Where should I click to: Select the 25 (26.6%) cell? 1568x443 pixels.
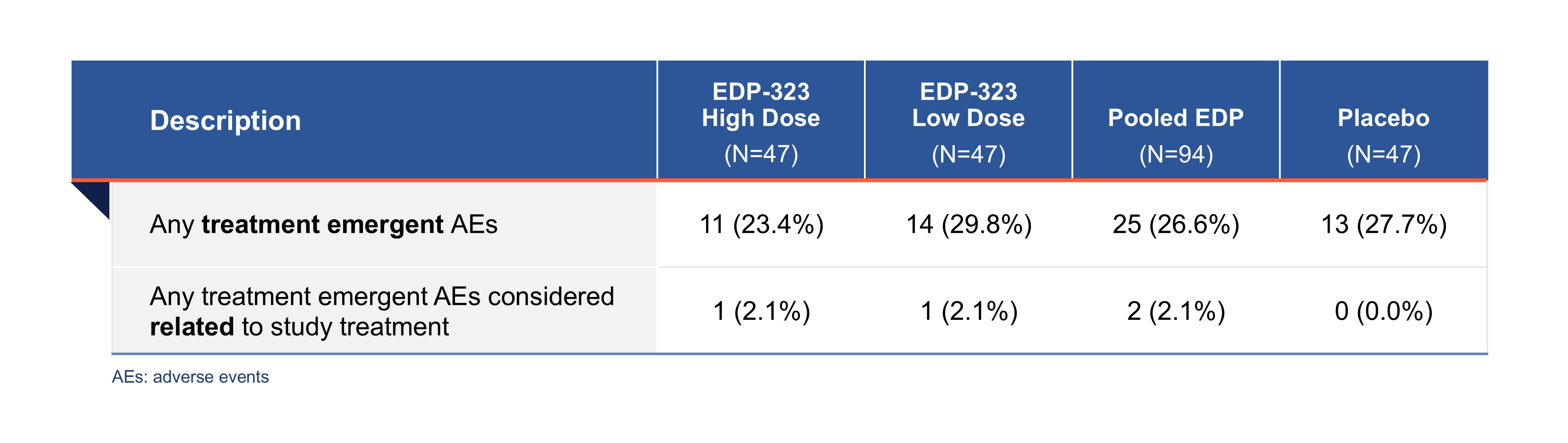pos(1176,224)
